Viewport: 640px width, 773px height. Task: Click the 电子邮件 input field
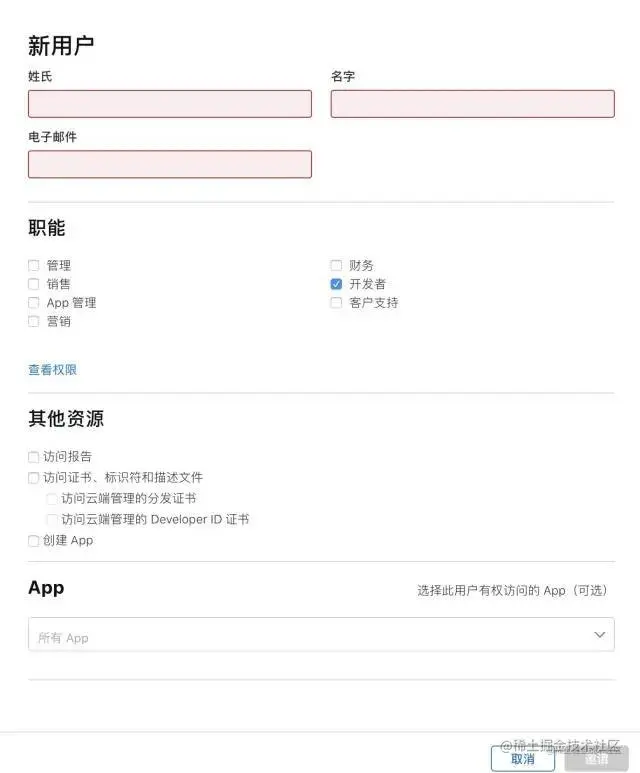[170, 164]
